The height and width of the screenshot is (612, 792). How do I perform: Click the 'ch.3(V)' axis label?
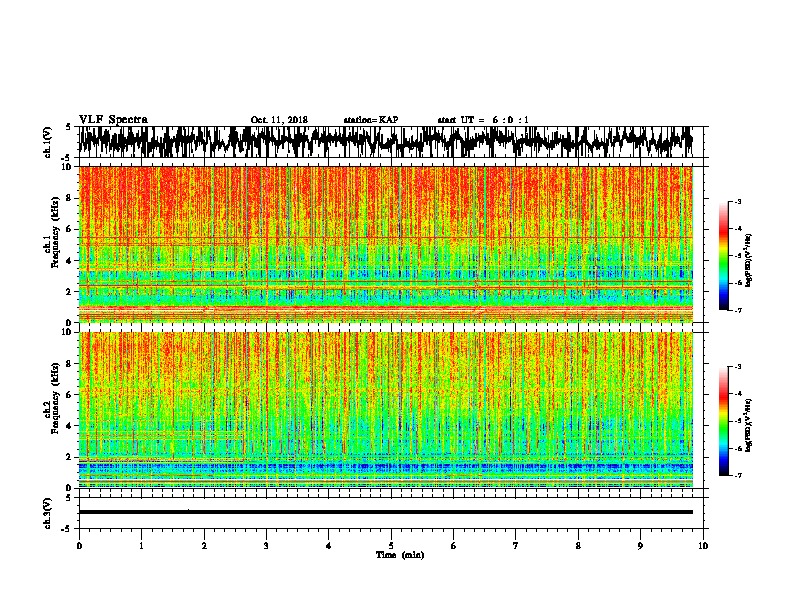point(48,513)
